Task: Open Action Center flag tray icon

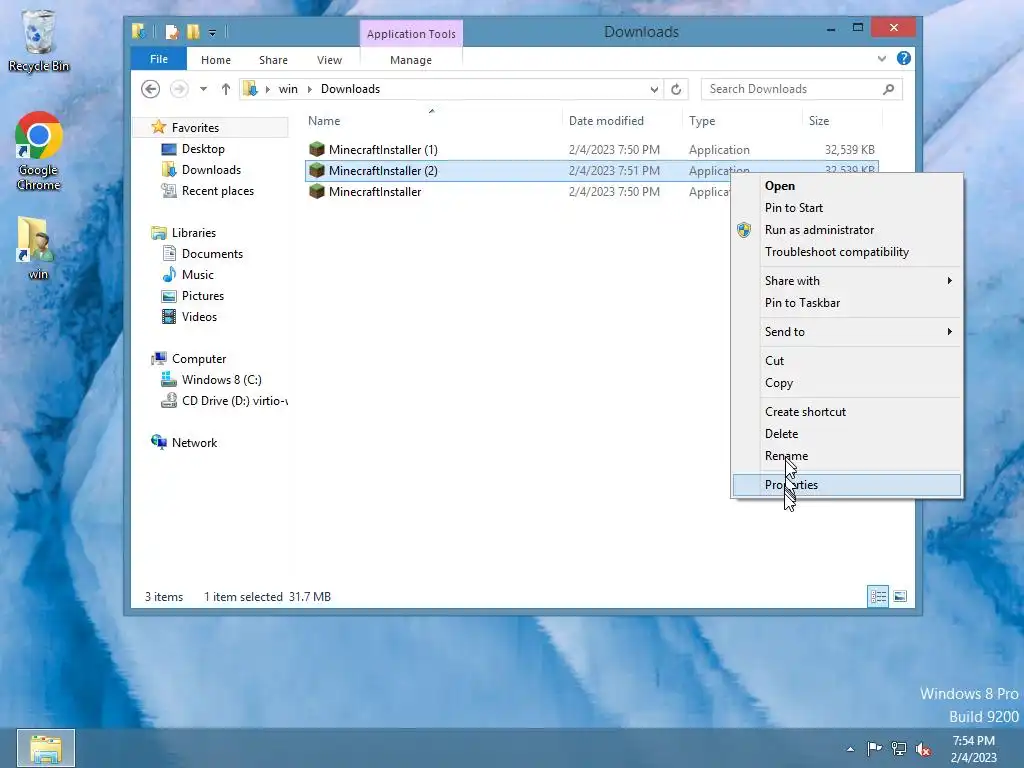Action: [874, 748]
